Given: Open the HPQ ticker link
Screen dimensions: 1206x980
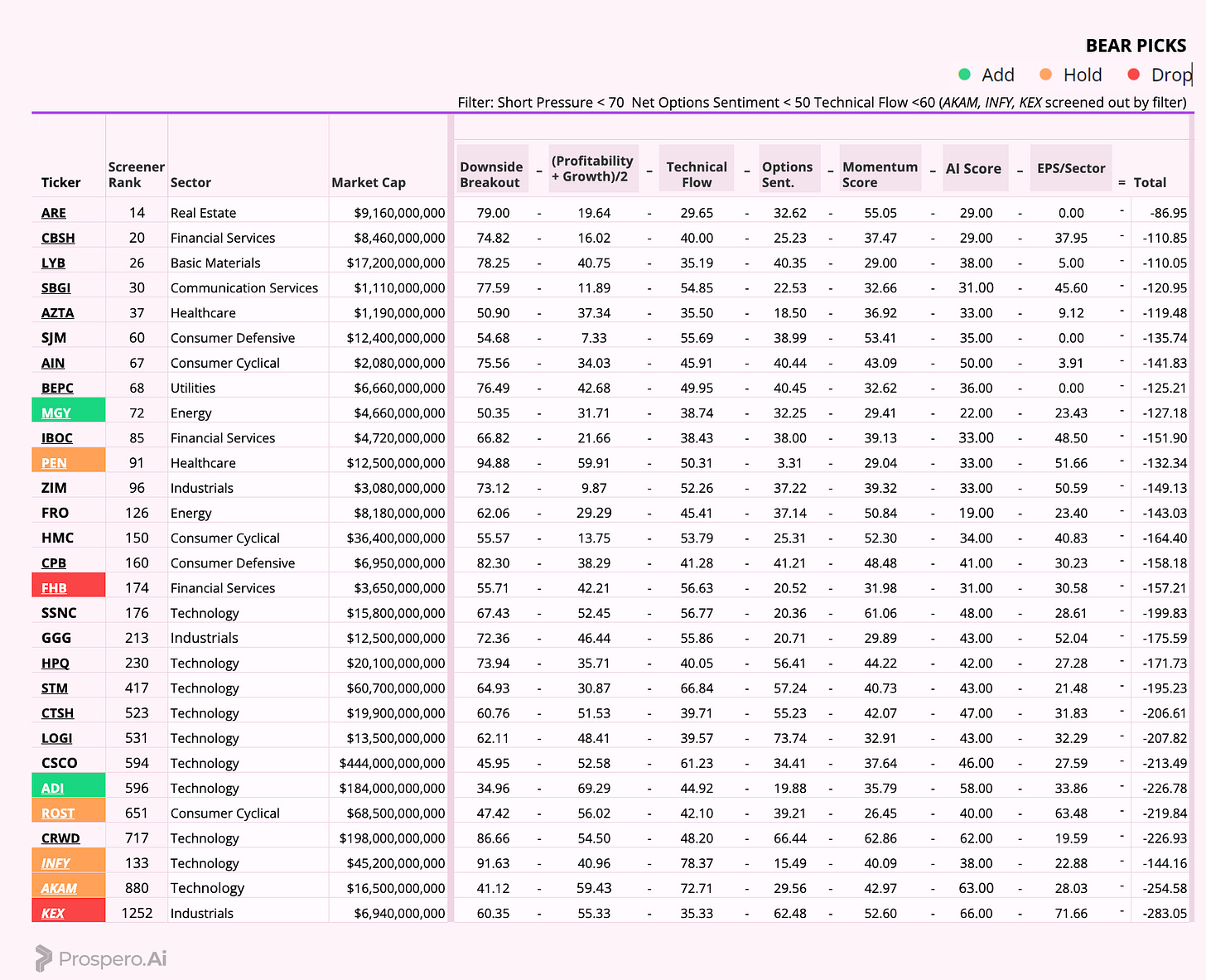Looking at the screenshot, I should [x=55, y=663].
